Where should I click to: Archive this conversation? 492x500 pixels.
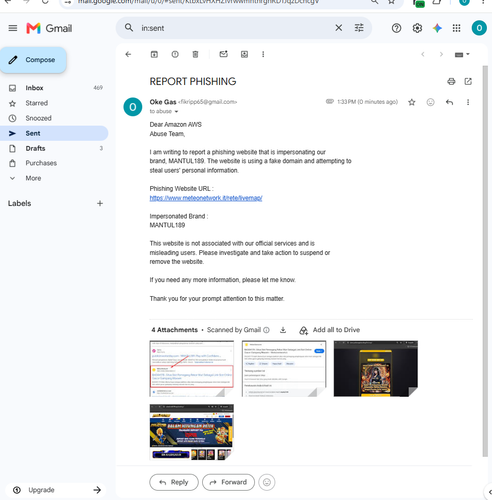(x=154, y=54)
